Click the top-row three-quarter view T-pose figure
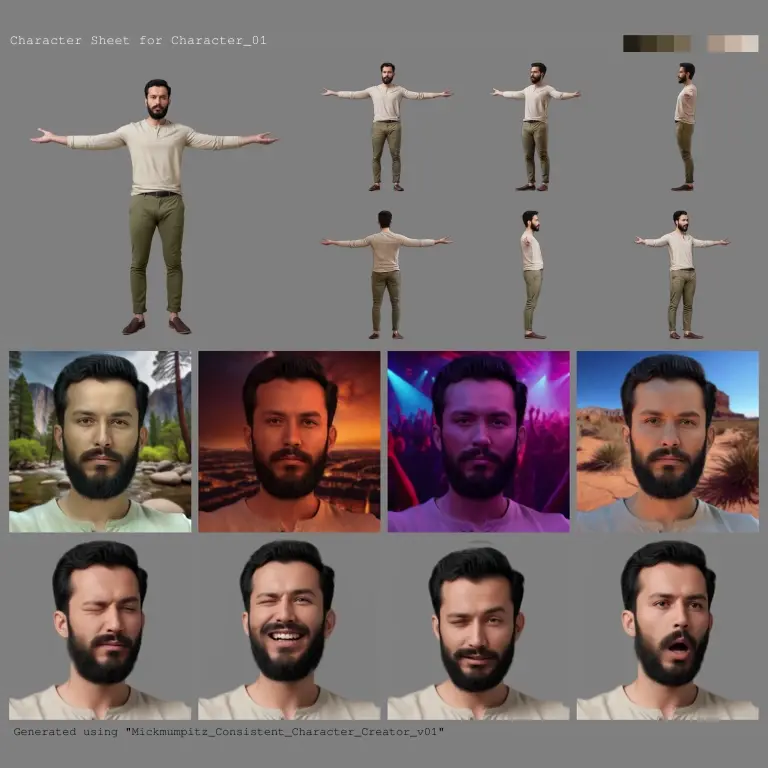The image size is (768, 768). coord(535,126)
